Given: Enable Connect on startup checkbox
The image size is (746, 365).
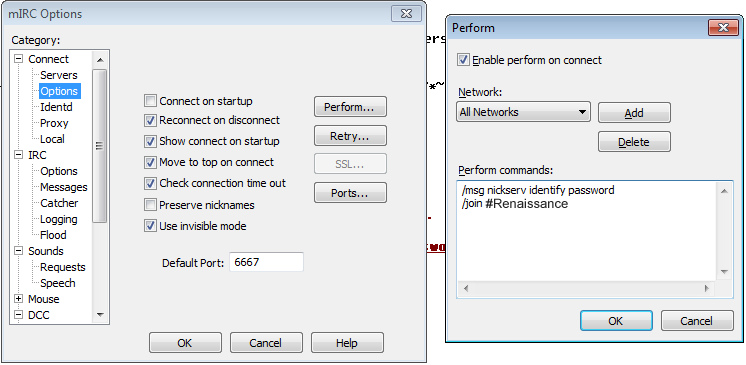Looking at the screenshot, I should (150, 101).
